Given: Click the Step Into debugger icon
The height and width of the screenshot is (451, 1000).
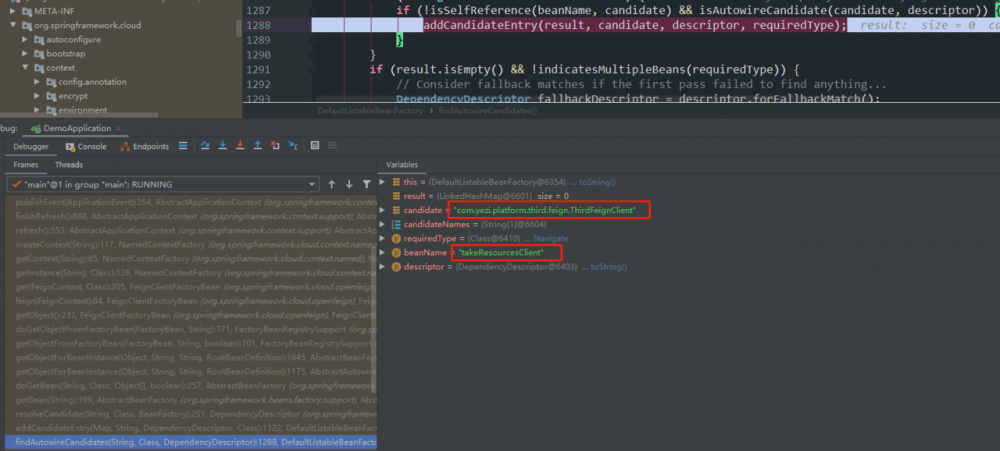Looking at the screenshot, I should 223,145.
